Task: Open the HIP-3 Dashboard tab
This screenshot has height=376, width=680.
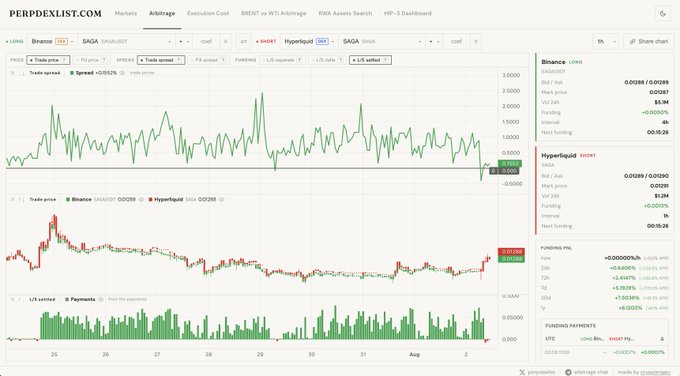Action: [408, 13]
